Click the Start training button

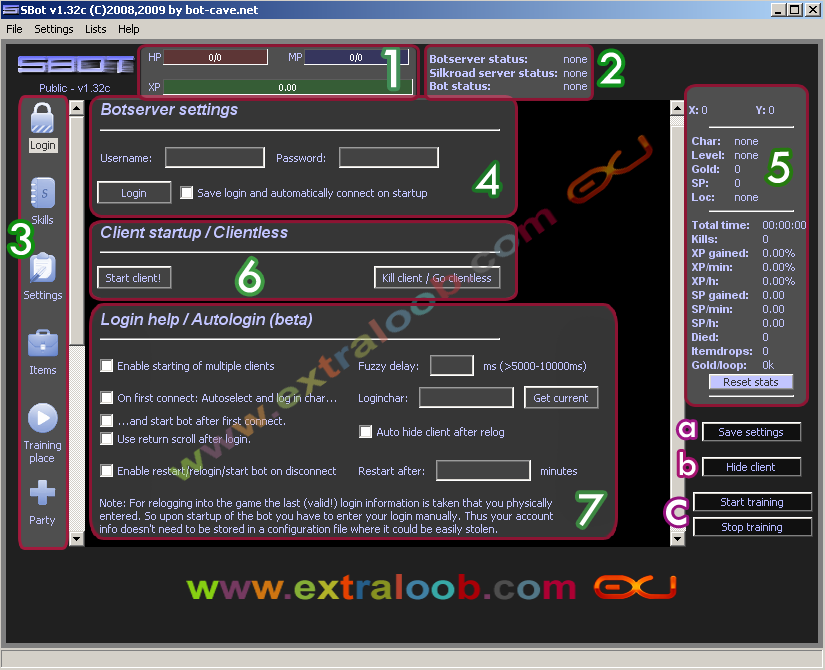pyautogui.click(x=752, y=502)
